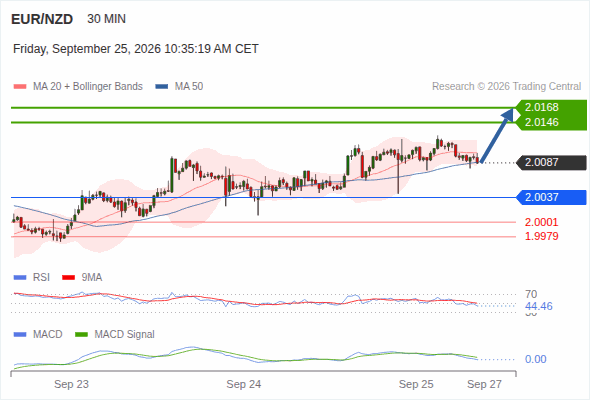Click the Research Trading Central copyright text

(x=506, y=87)
